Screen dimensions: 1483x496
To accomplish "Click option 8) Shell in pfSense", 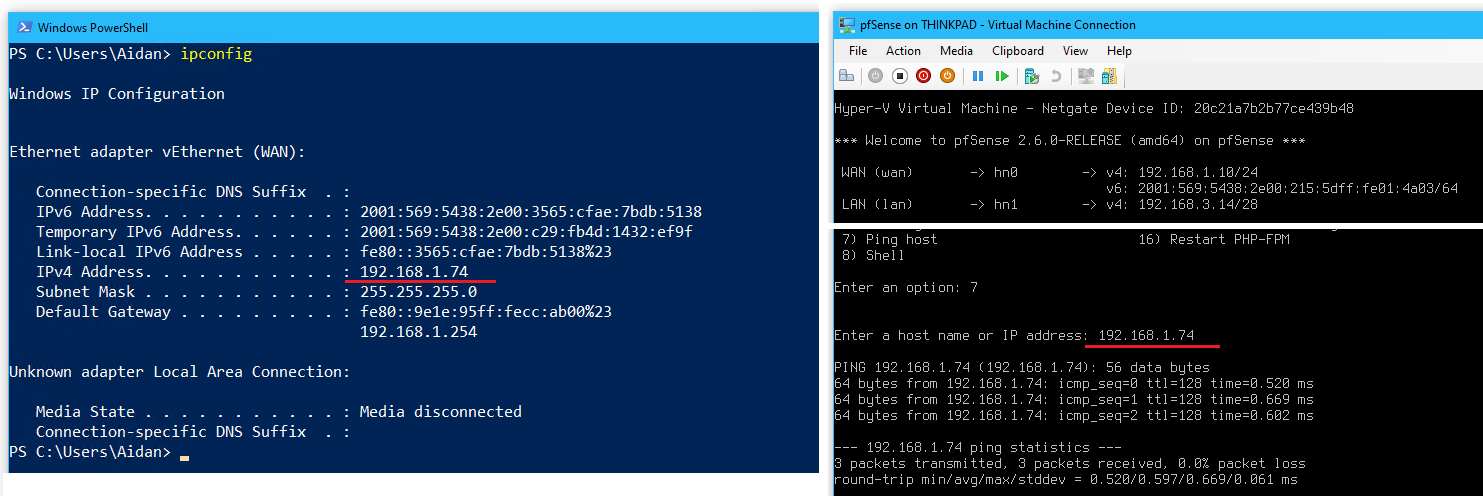I will click(x=874, y=255).
